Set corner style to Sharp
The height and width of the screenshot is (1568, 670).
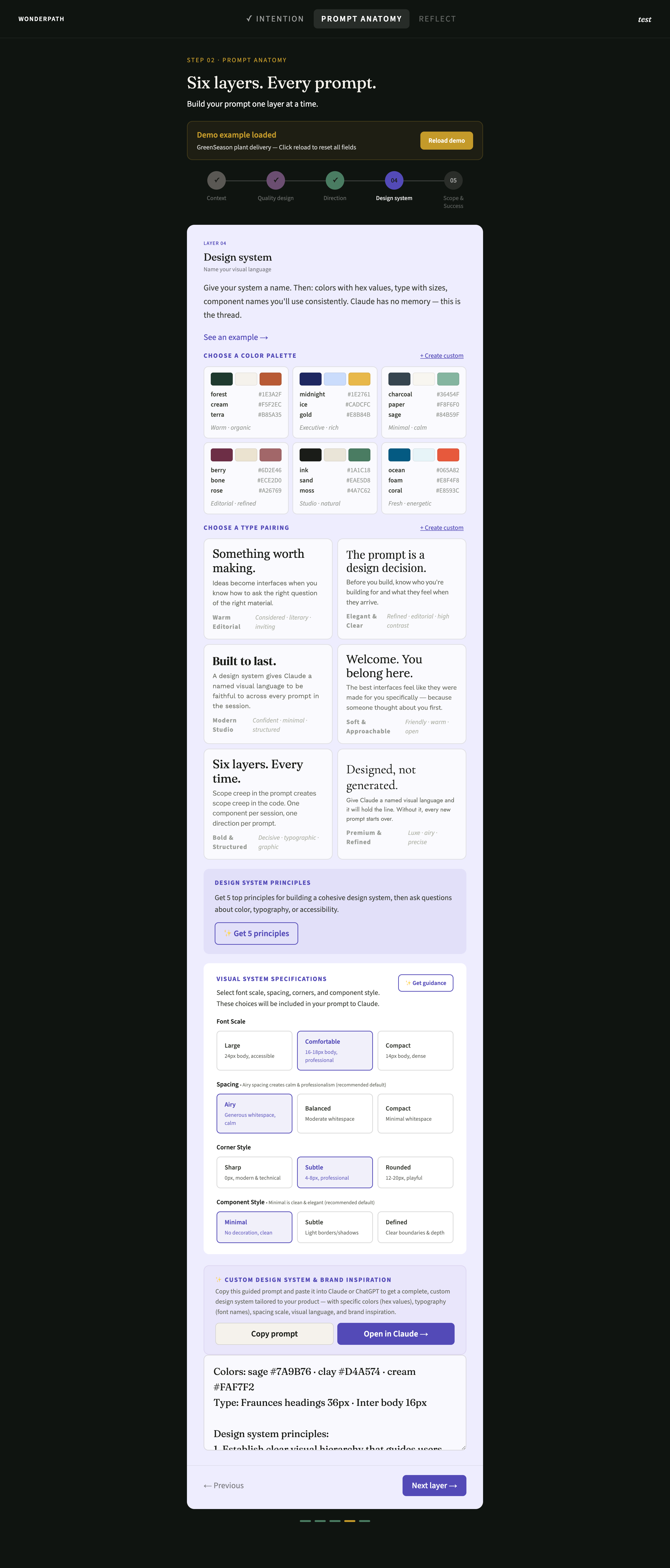(254, 1172)
